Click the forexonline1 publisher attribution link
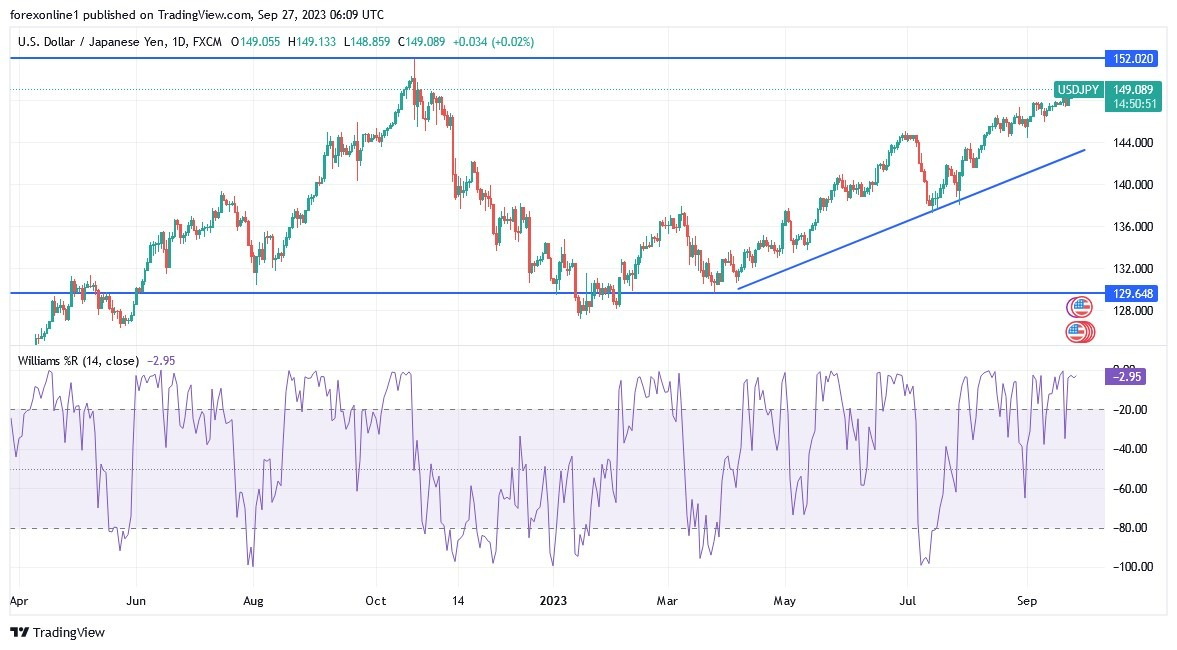The height and width of the screenshot is (650, 1177). [x=45, y=15]
